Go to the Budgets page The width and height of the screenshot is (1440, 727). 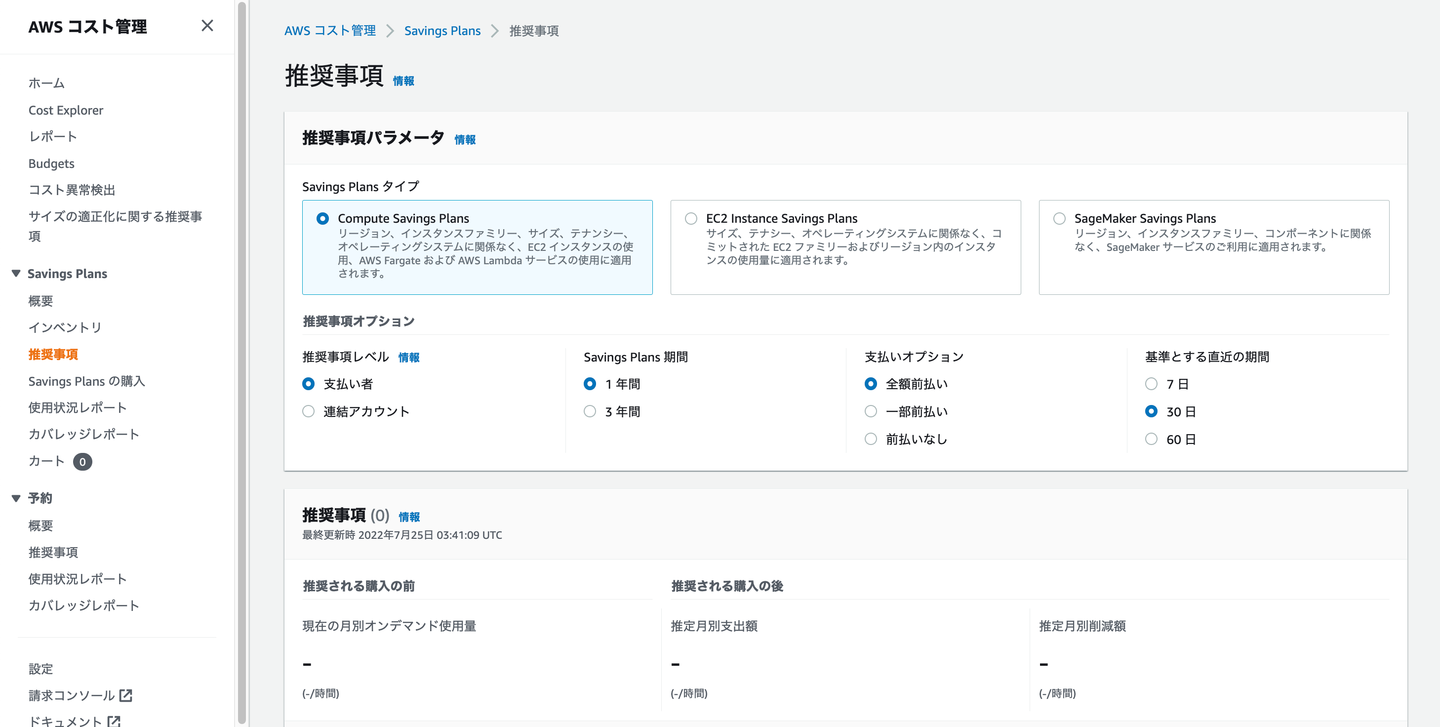51,163
